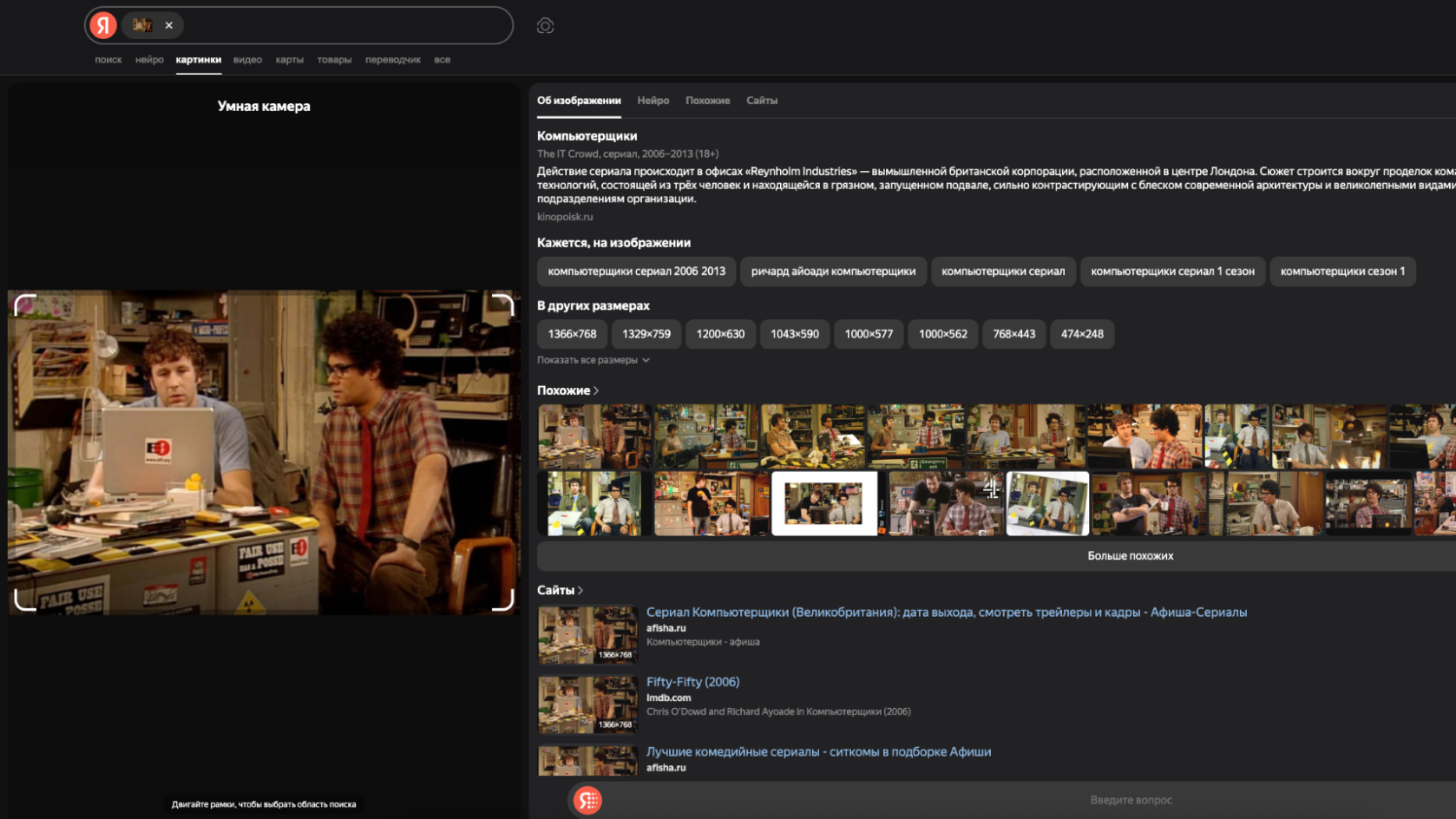
Task: Click the Yandex logo in search bar
Action: click(x=103, y=25)
